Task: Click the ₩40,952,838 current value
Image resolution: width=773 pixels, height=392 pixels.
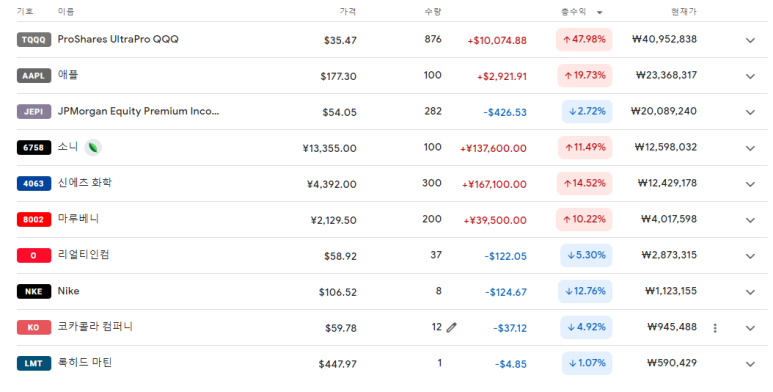Action: click(665, 39)
